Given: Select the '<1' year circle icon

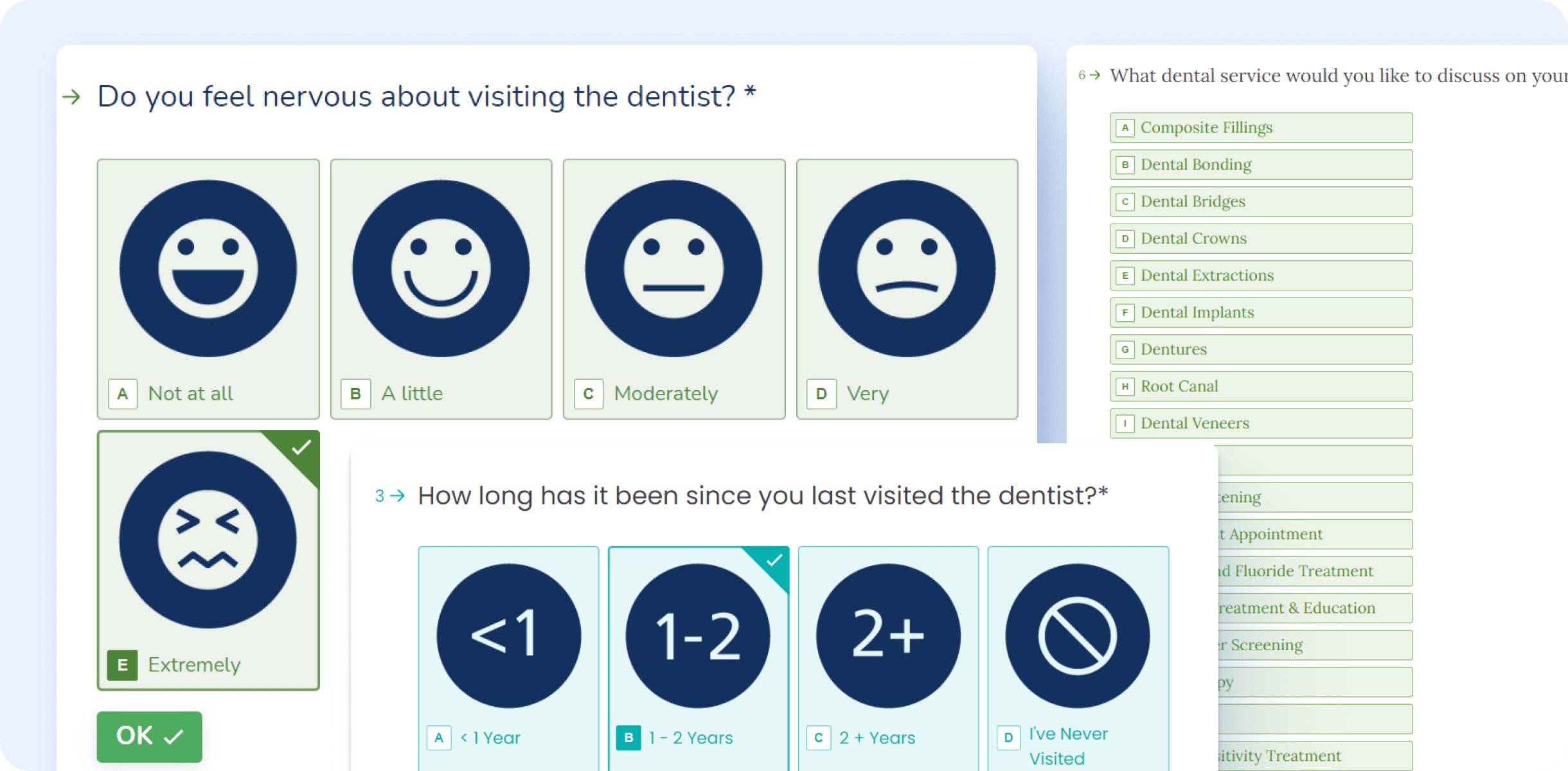Looking at the screenshot, I should coord(508,636).
